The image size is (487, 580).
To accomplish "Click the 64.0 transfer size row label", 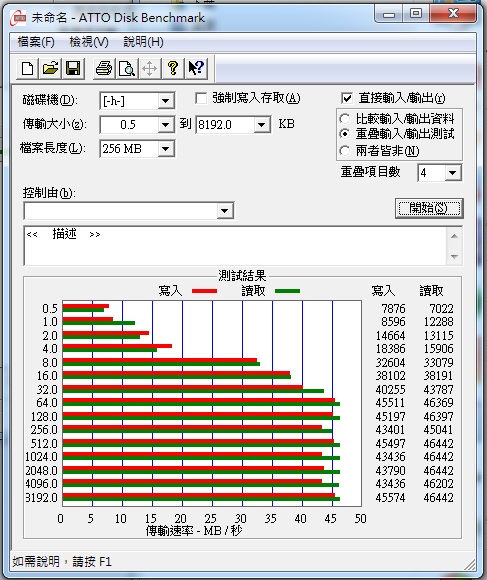I will tap(47, 403).
